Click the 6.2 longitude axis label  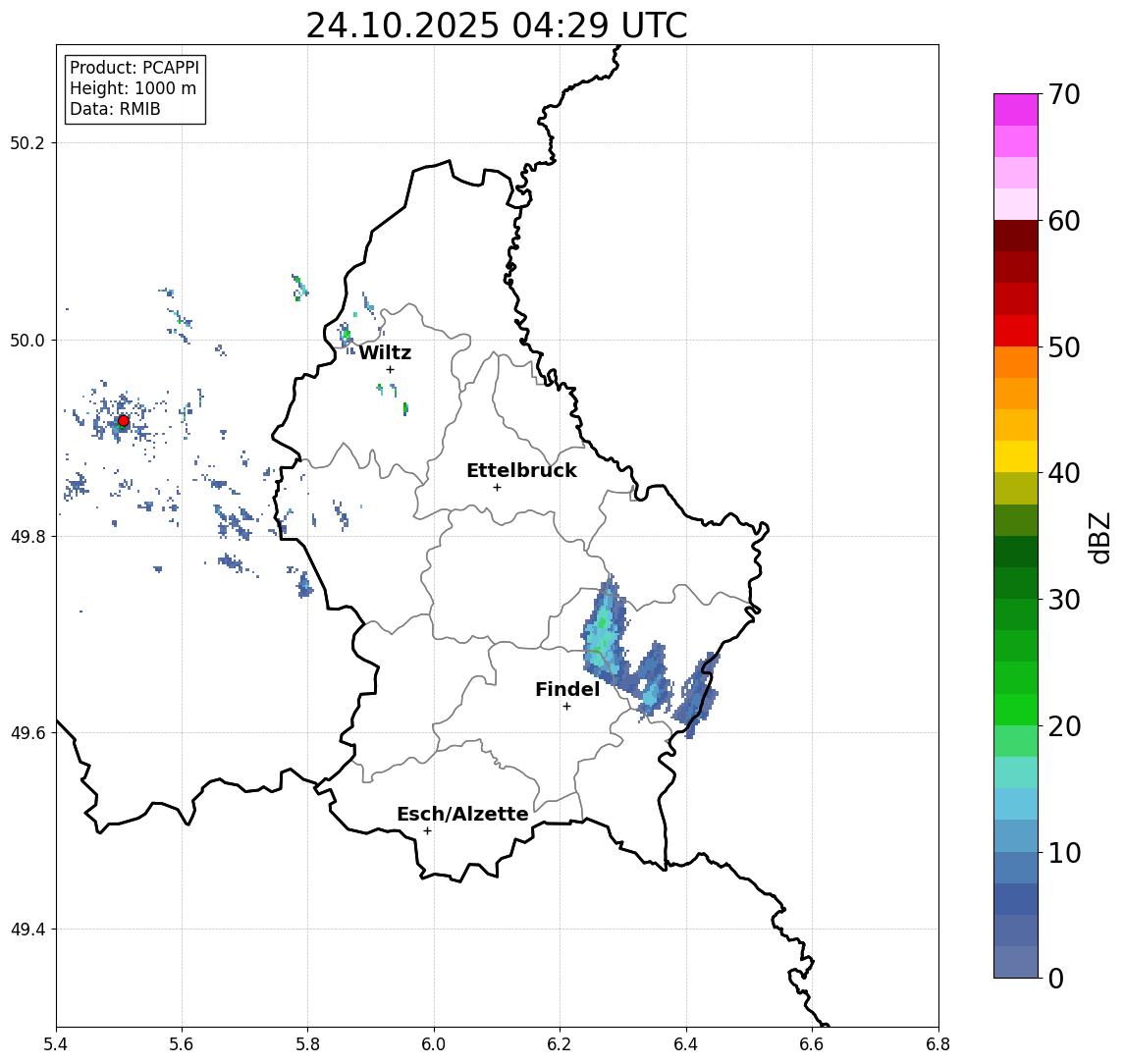point(560,1044)
